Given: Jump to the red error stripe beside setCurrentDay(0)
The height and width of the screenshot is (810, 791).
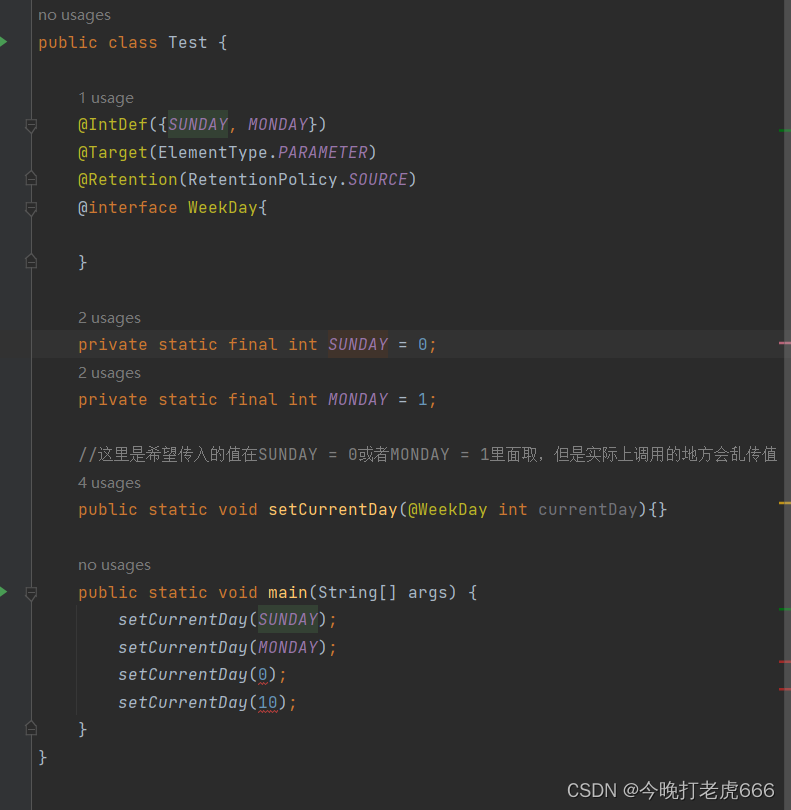Looking at the screenshot, I should (784, 662).
